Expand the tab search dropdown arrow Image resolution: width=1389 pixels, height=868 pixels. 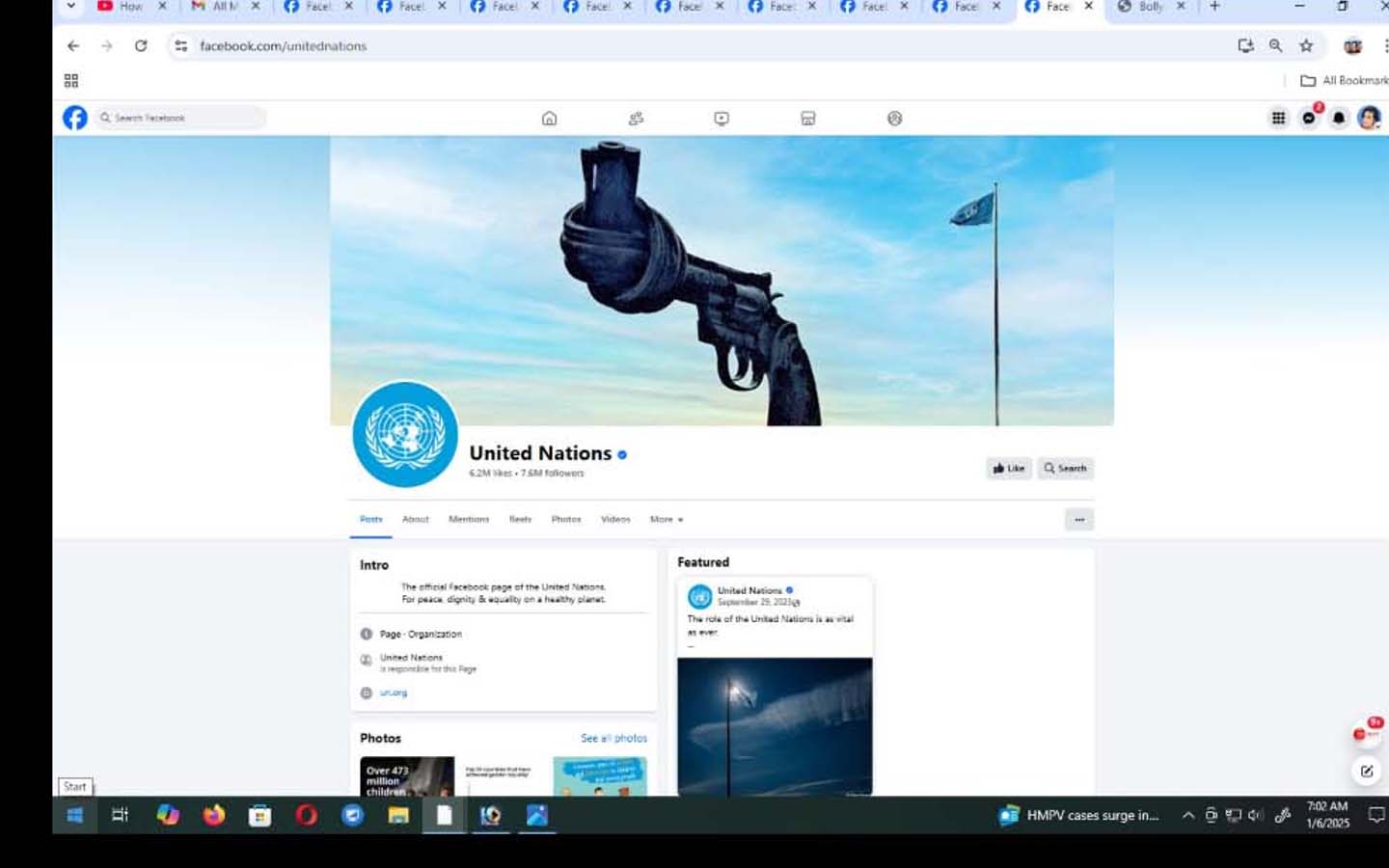point(70,7)
